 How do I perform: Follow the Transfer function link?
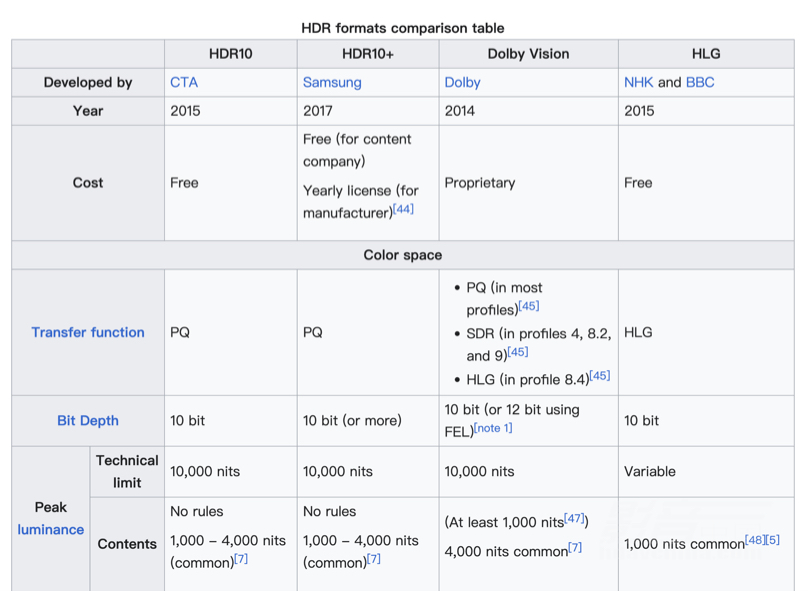click(x=88, y=332)
